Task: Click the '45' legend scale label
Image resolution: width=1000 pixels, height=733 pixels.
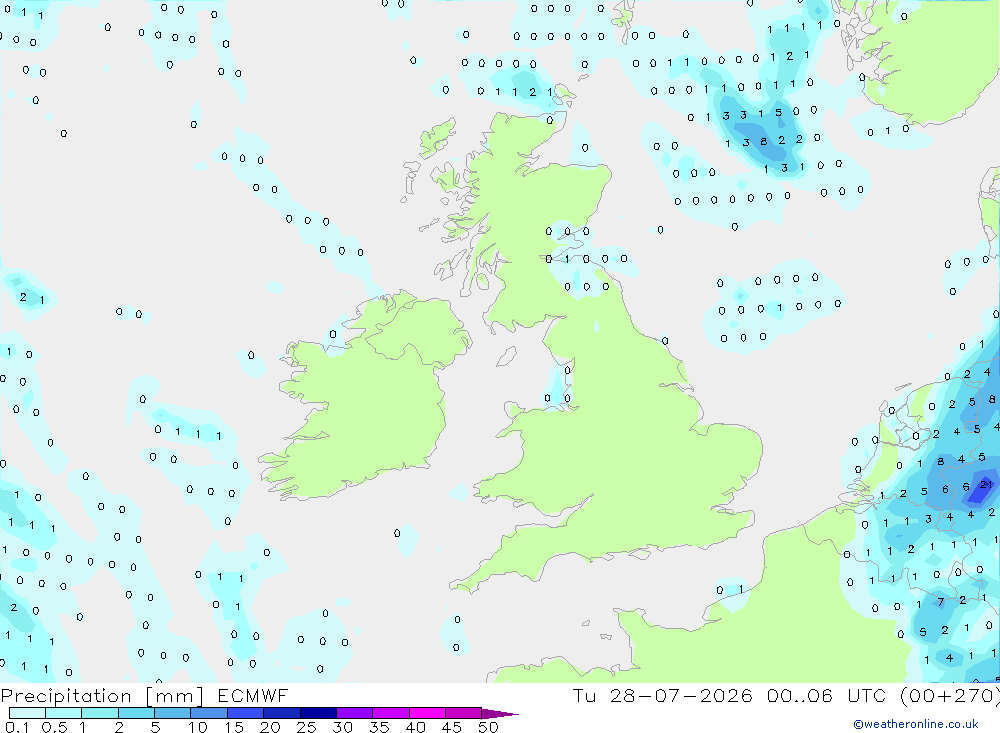Action: (x=452, y=727)
